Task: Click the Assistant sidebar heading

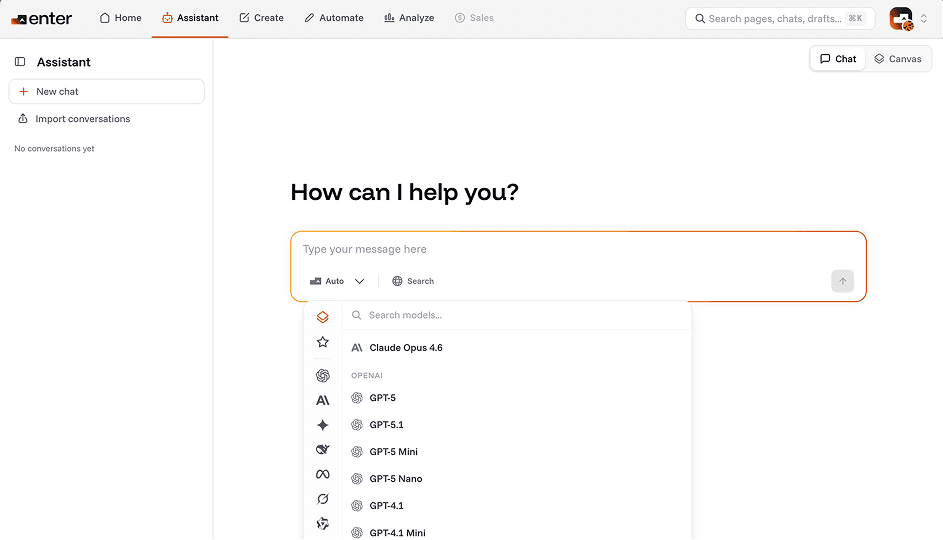Action: (x=64, y=62)
